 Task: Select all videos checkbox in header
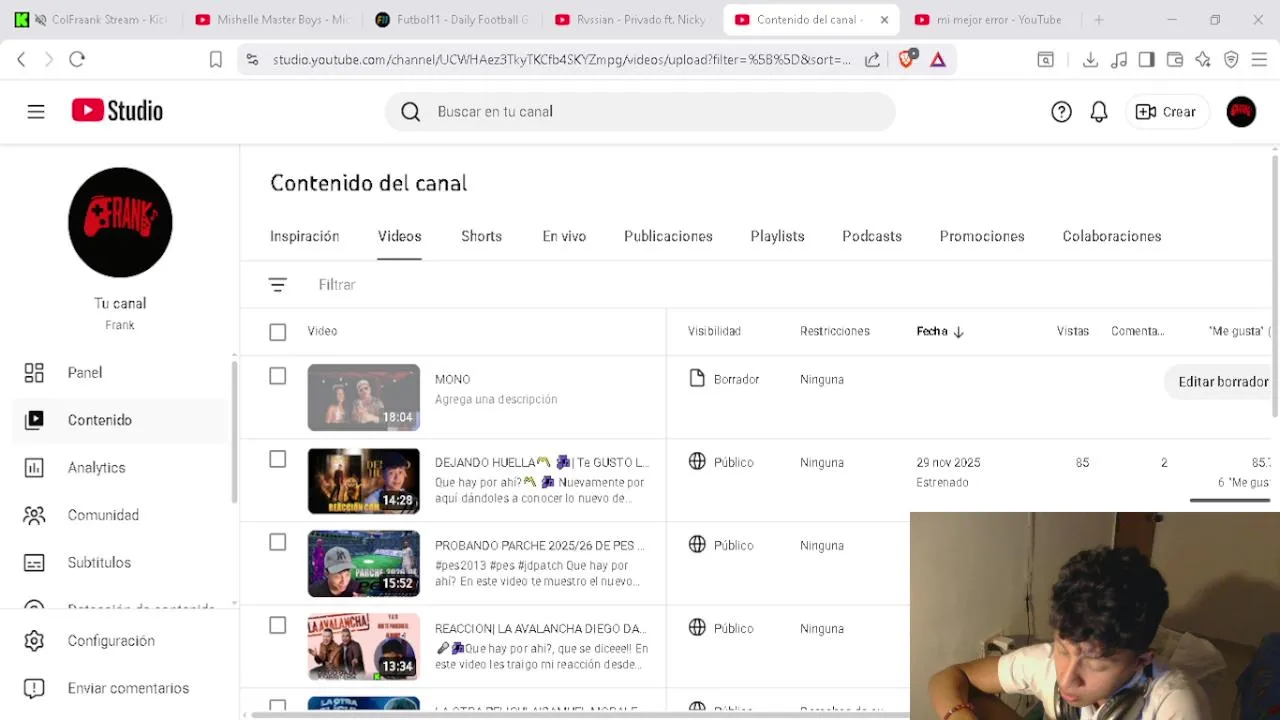[278, 332]
